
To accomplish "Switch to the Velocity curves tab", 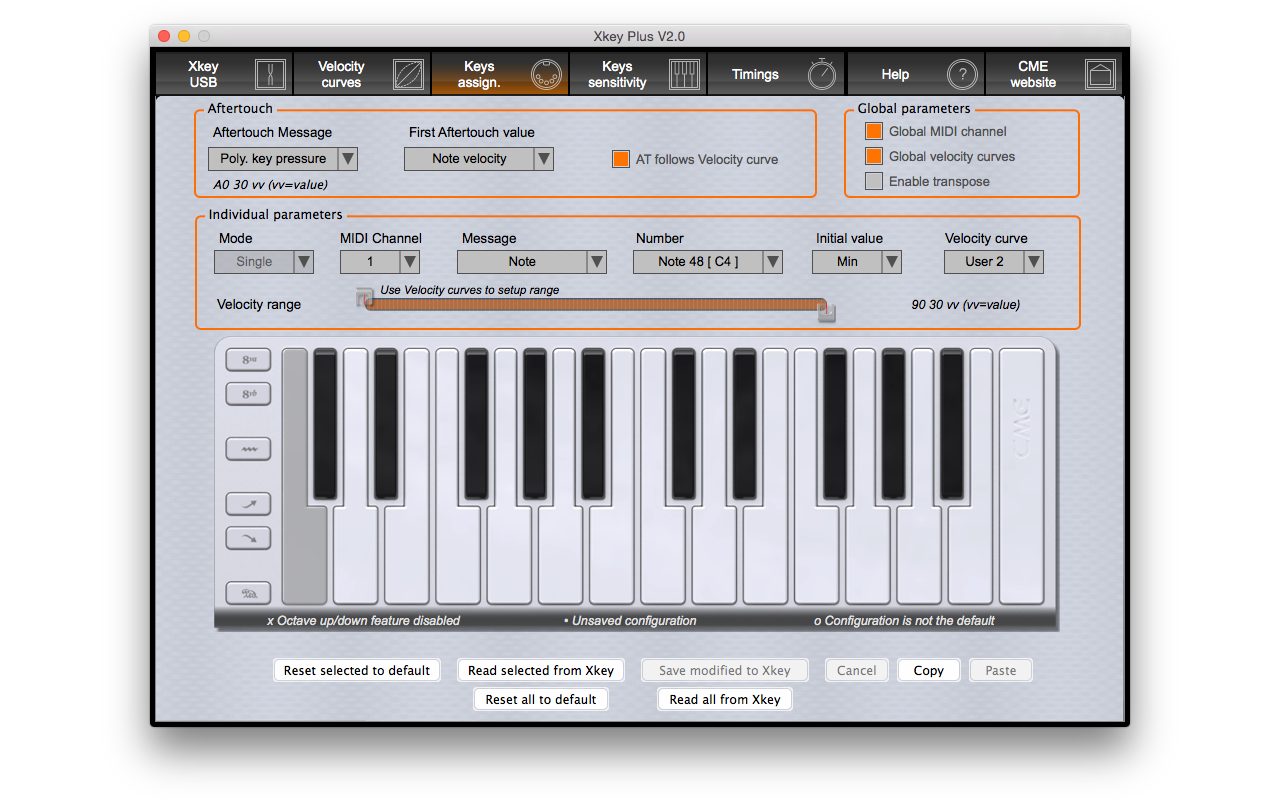I will click(362, 74).
